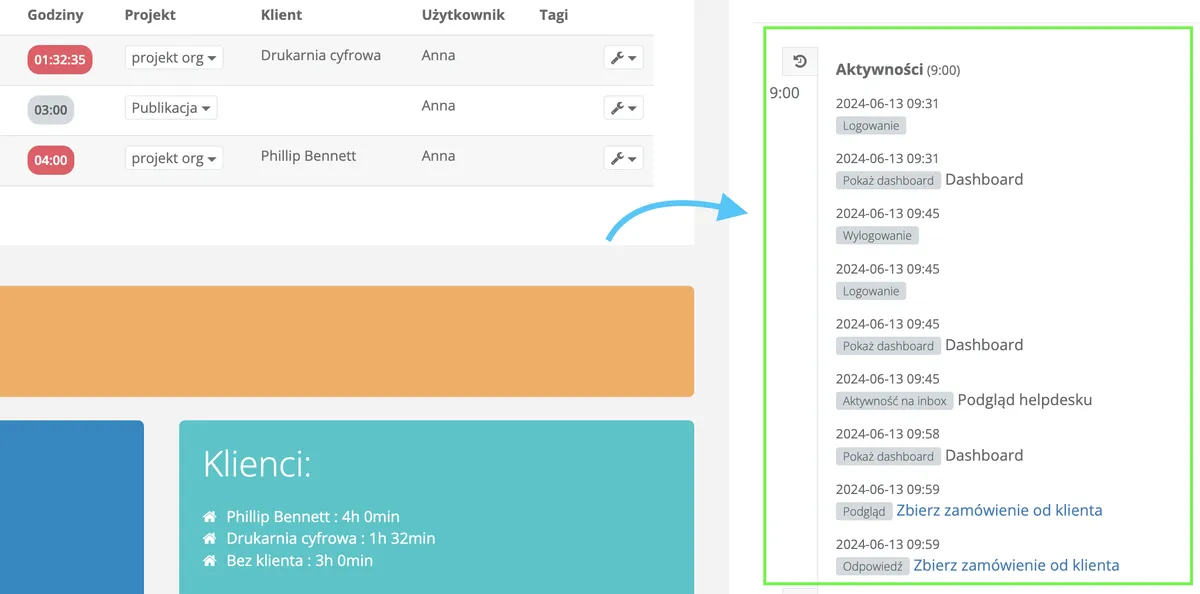Click the Logowanie tag under the first 09:31 entry
The width and height of the screenshot is (1200, 594).
[x=871, y=126]
